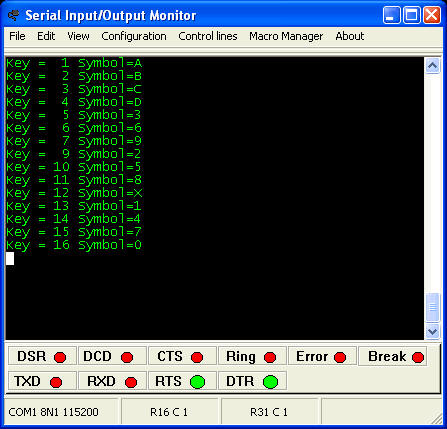Click the Error status indicator
Viewport: 447px width, 429px height.
[x=322, y=356]
